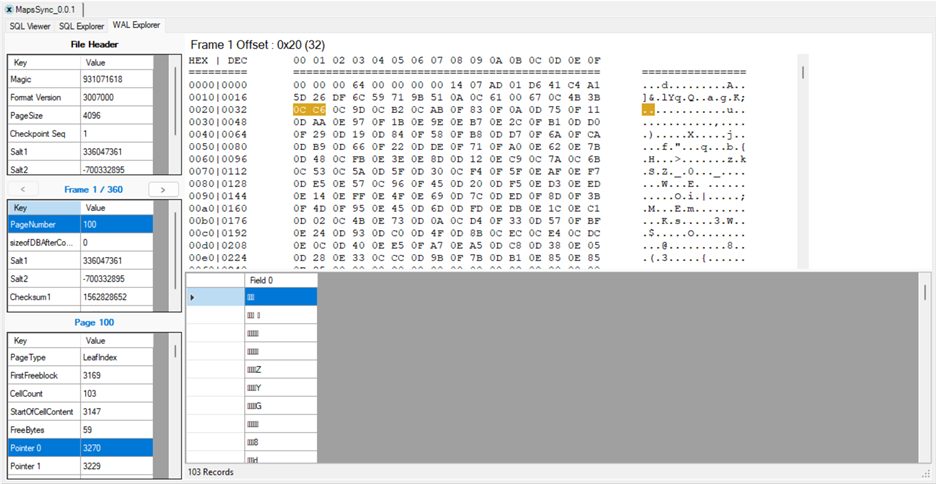Click the Field 0 column header

(281, 280)
